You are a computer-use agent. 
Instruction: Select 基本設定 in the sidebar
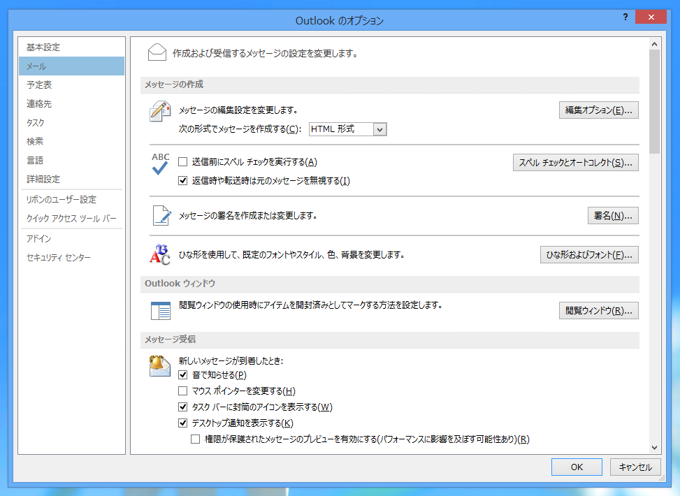[72, 47]
